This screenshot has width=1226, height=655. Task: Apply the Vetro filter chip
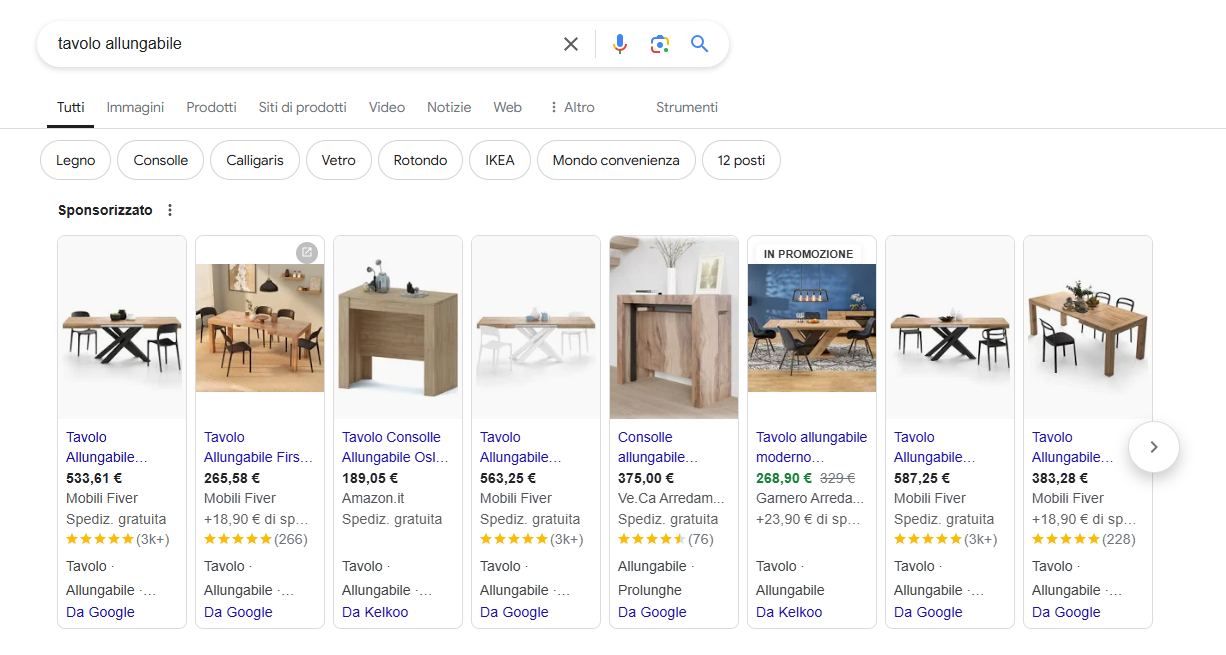(x=339, y=160)
